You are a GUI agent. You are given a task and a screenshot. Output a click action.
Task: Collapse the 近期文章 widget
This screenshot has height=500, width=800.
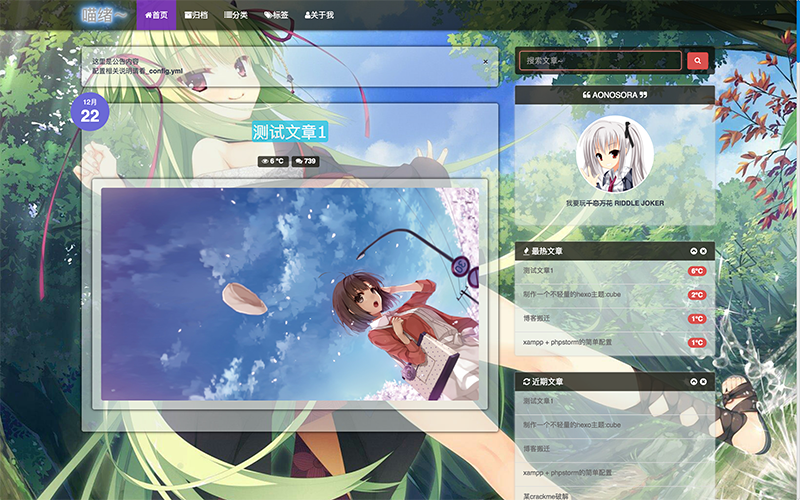(693, 382)
